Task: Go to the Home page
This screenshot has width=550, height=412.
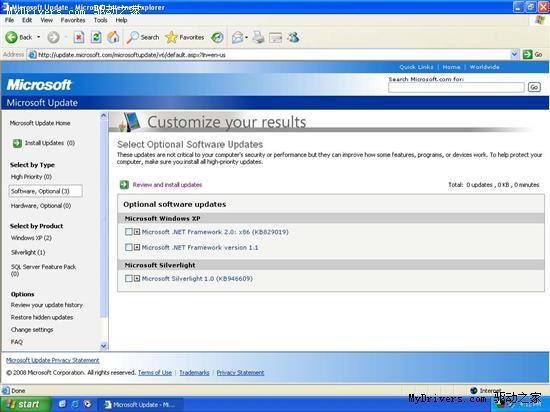Action: click(113, 37)
